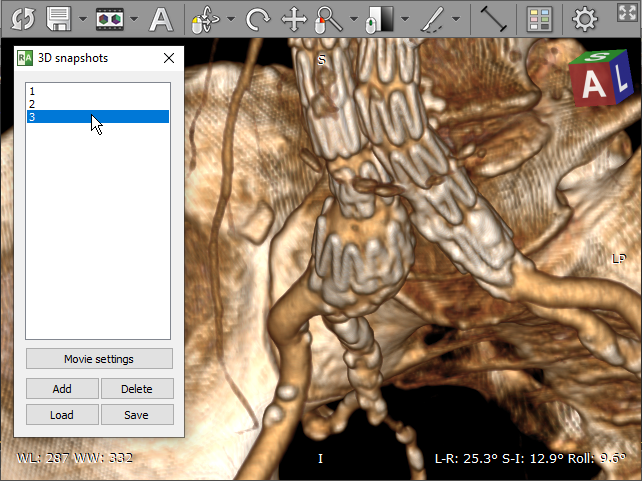Select the pan move tool
Screen dimensions: 642x481
pos(294,18)
